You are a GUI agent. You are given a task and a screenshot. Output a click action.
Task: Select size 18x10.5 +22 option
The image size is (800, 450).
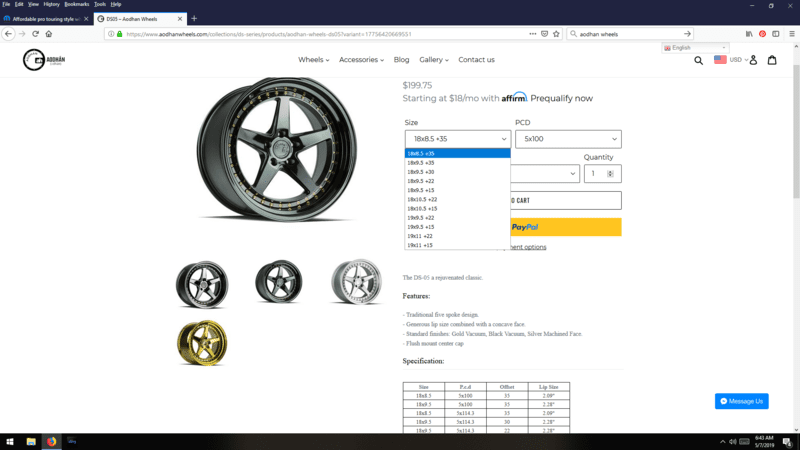(457, 199)
